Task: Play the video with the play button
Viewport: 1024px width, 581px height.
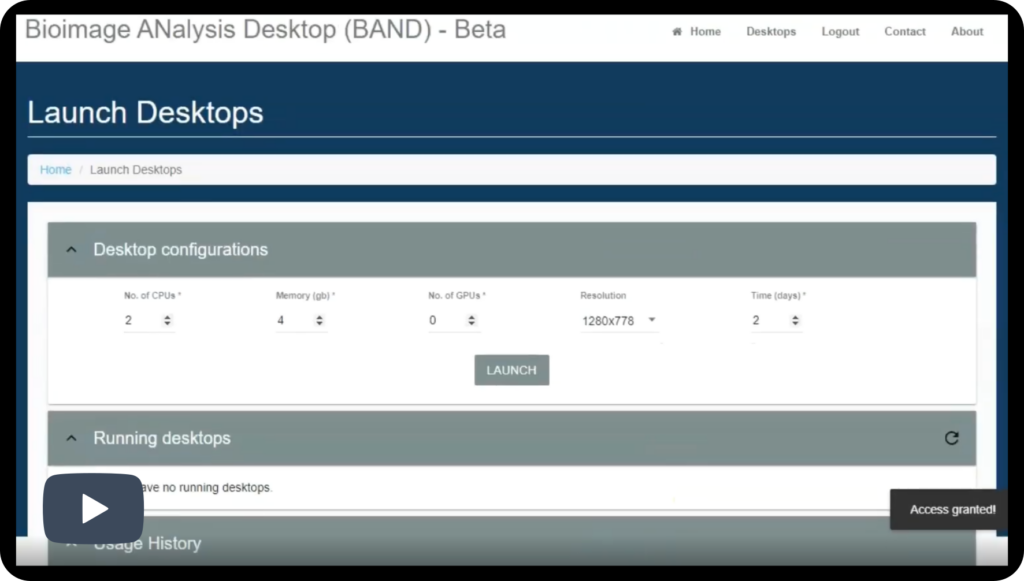Action: [93, 508]
